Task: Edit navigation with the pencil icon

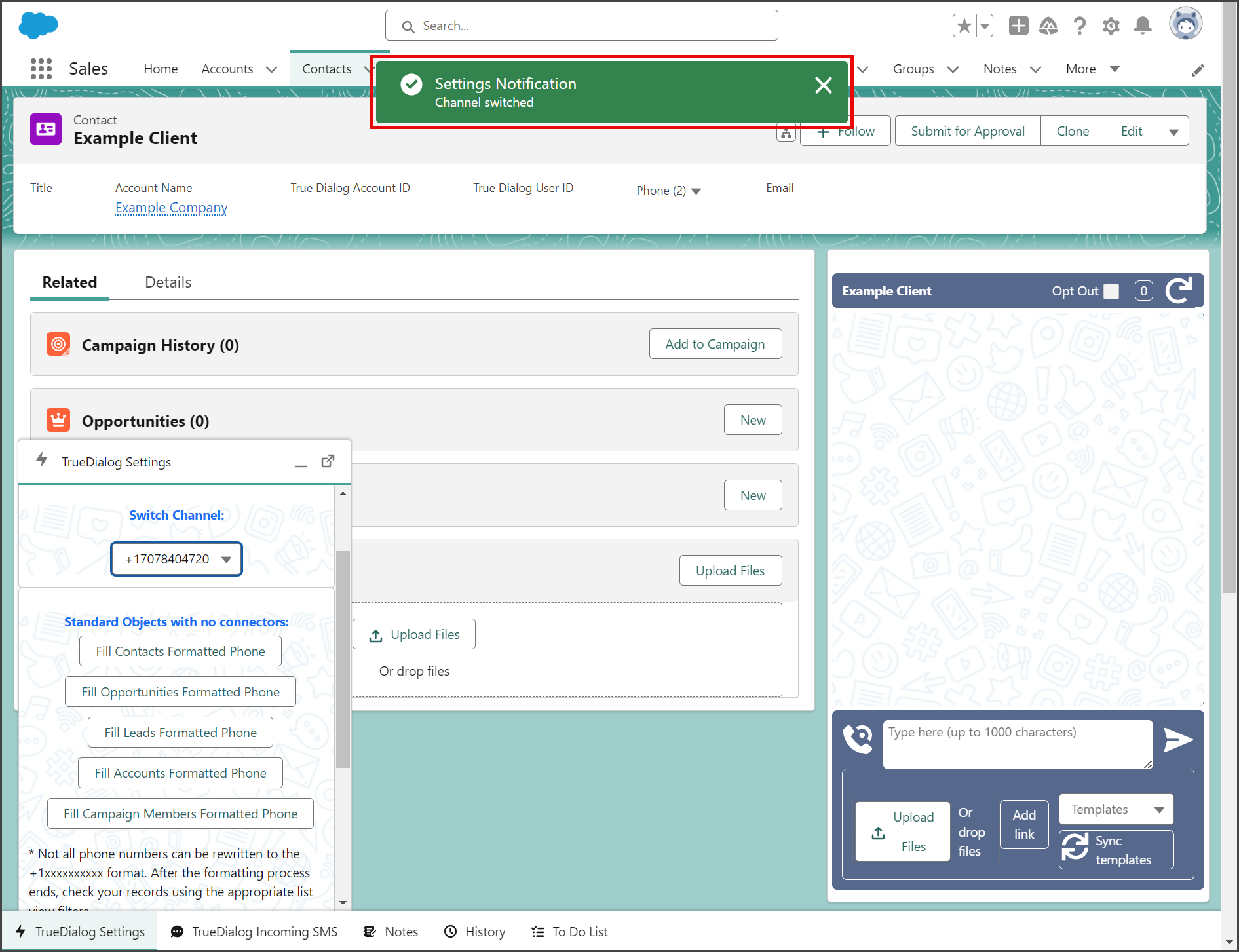Action: (1198, 69)
